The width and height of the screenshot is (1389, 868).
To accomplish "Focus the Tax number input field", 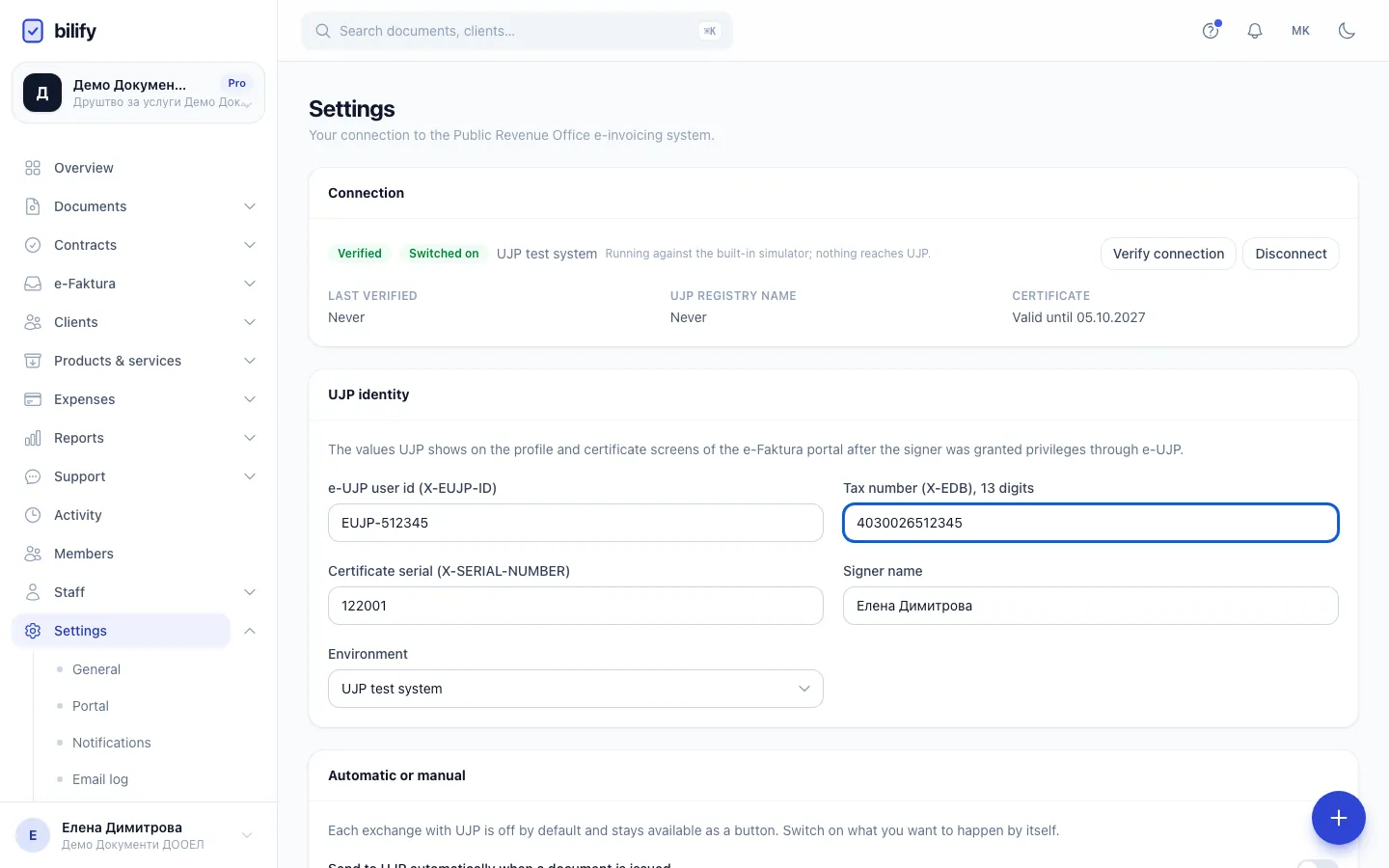I will tap(1091, 523).
